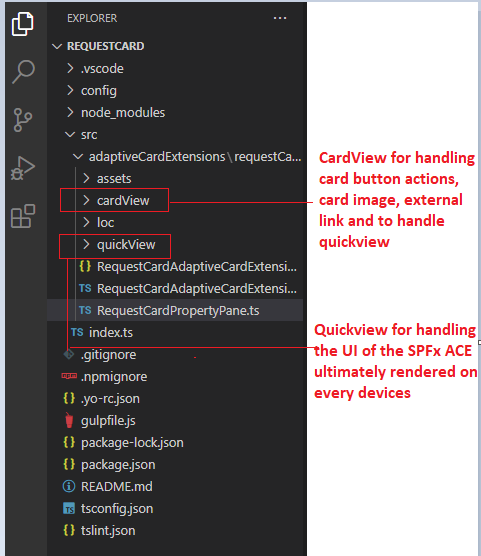Select the REQUESTCARD root folder name
The width and height of the screenshot is (481, 556).
pos(106,46)
